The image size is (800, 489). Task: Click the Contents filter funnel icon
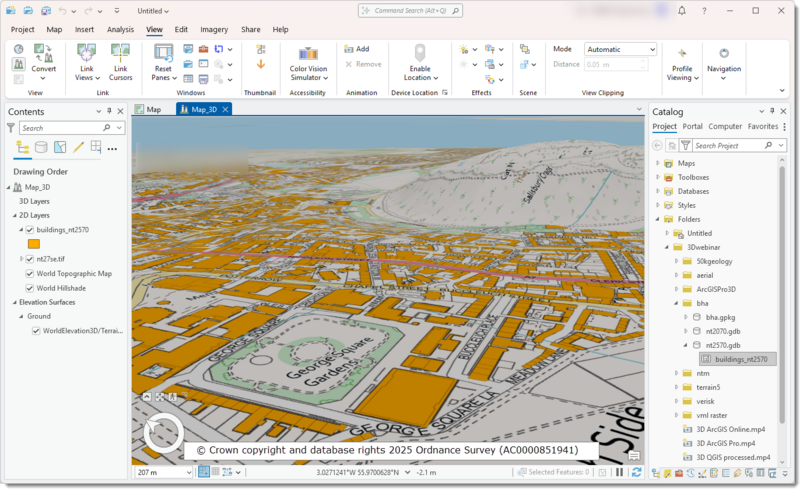(x=11, y=128)
